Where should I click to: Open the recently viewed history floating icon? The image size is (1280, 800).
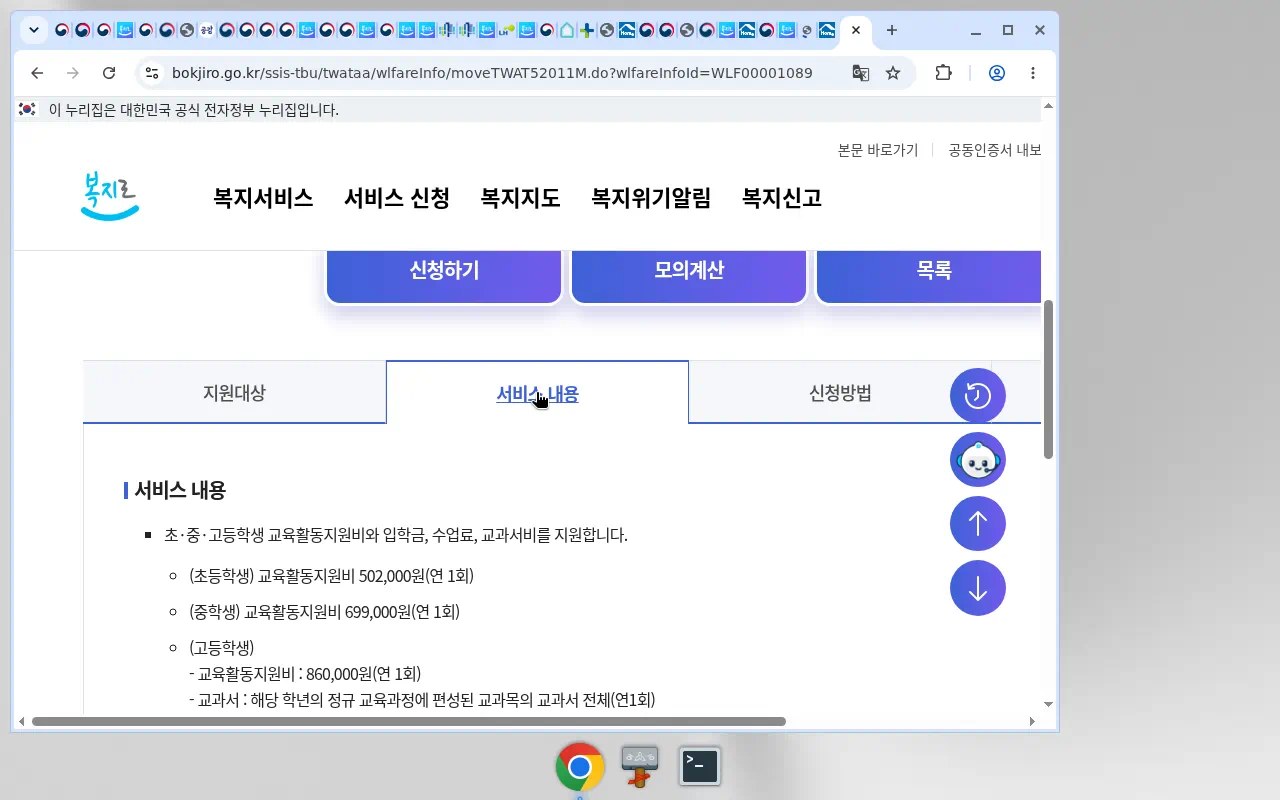pyautogui.click(x=978, y=396)
